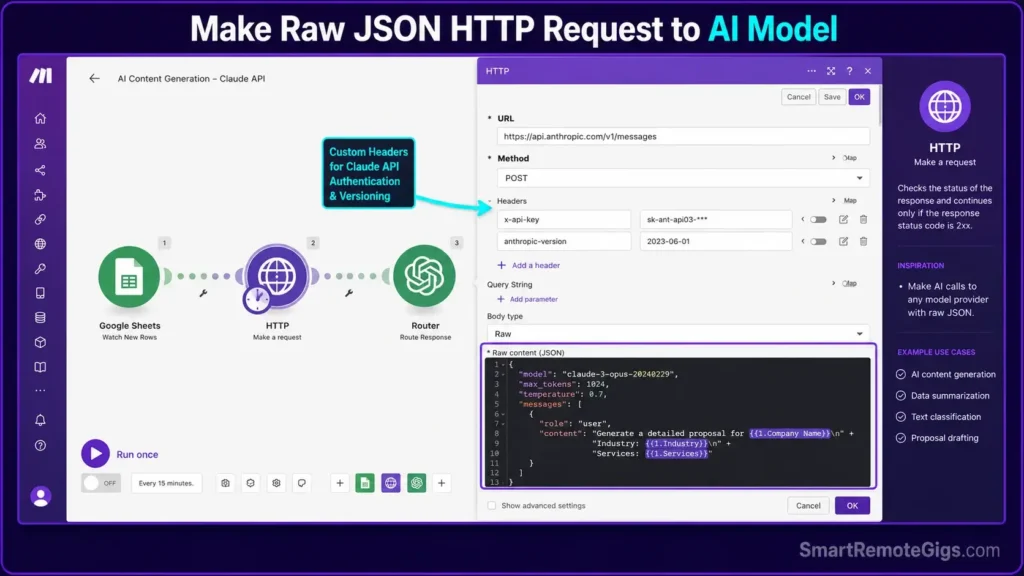The width and height of the screenshot is (1024, 576).
Task: Open the Connections link icon in sidebar
Action: pyautogui.click(x=40, y=219)
